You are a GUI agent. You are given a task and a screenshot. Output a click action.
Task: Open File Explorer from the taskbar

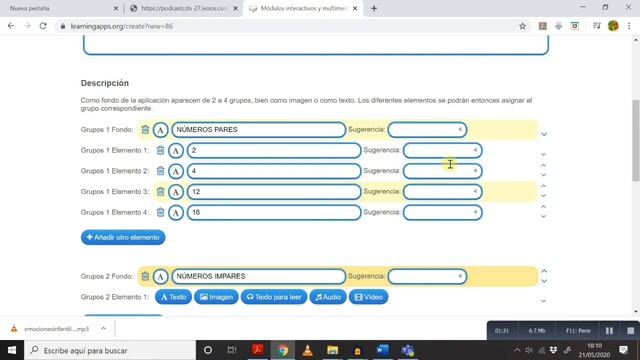tap(332, 350)
